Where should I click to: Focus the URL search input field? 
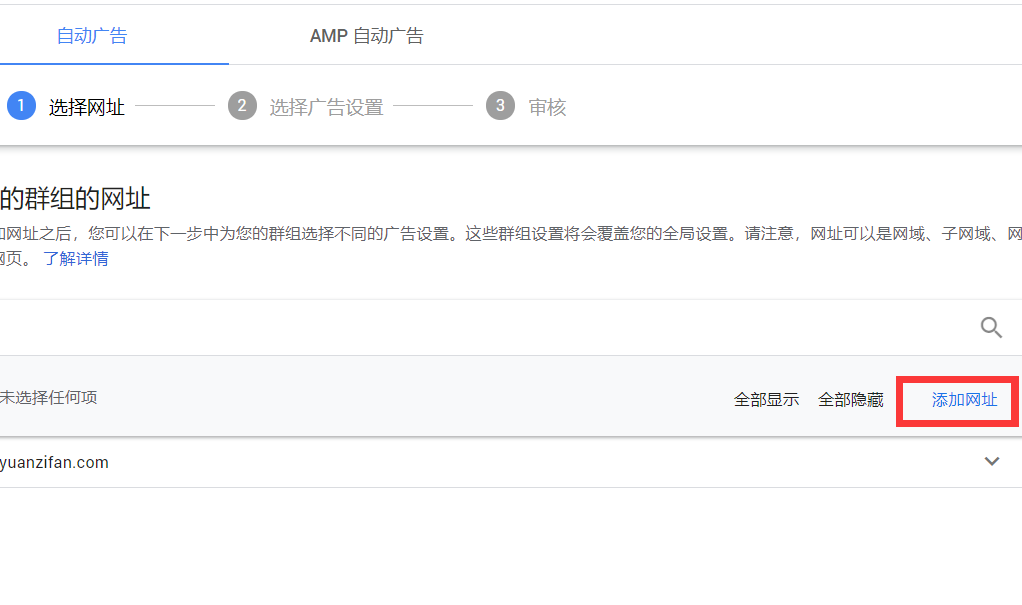pos(480,328)
